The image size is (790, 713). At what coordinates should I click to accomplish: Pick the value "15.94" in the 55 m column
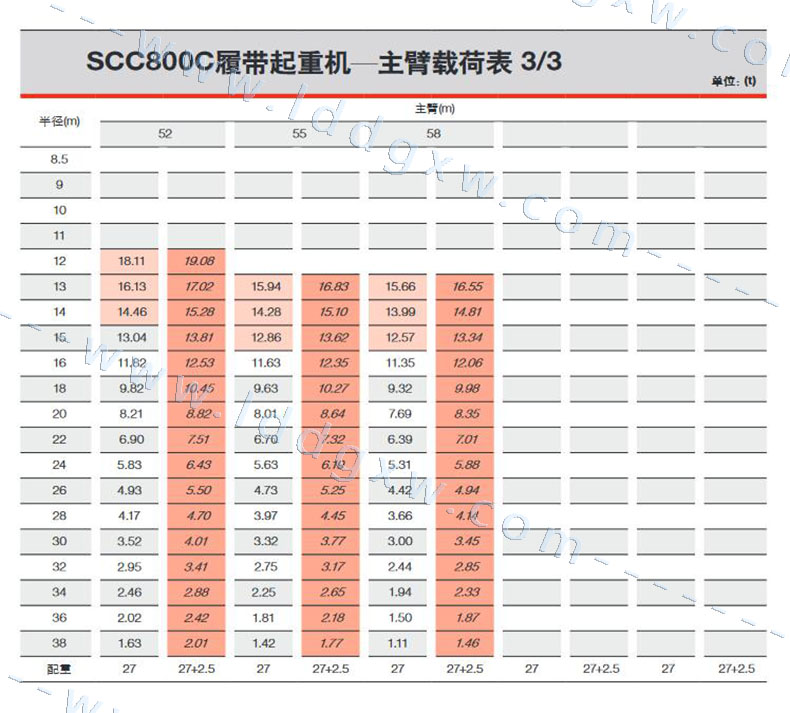click(266, 286)
